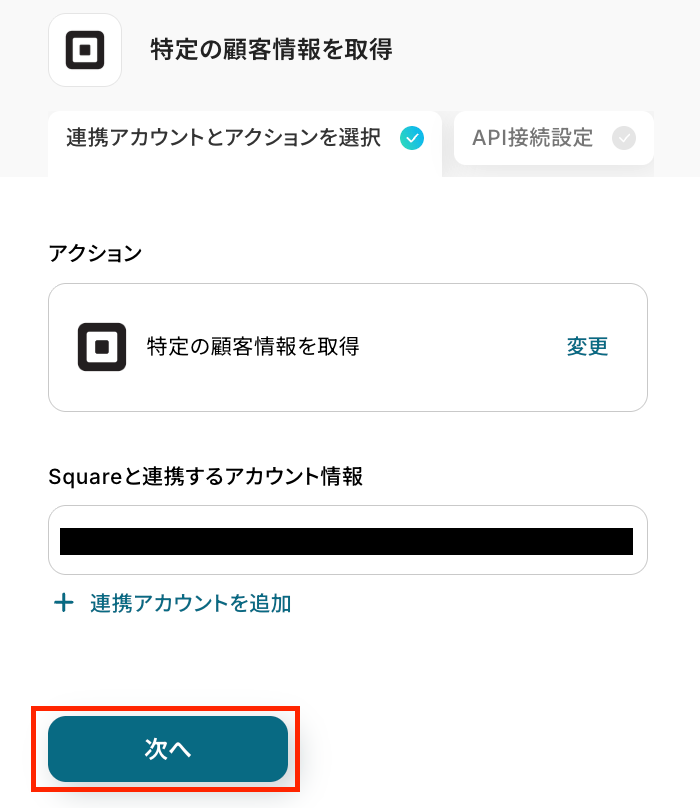The width and height of the screenshot is (700, 808).
Task: Click the teal checkmark on the first tab
Action: tap(411, 138)
